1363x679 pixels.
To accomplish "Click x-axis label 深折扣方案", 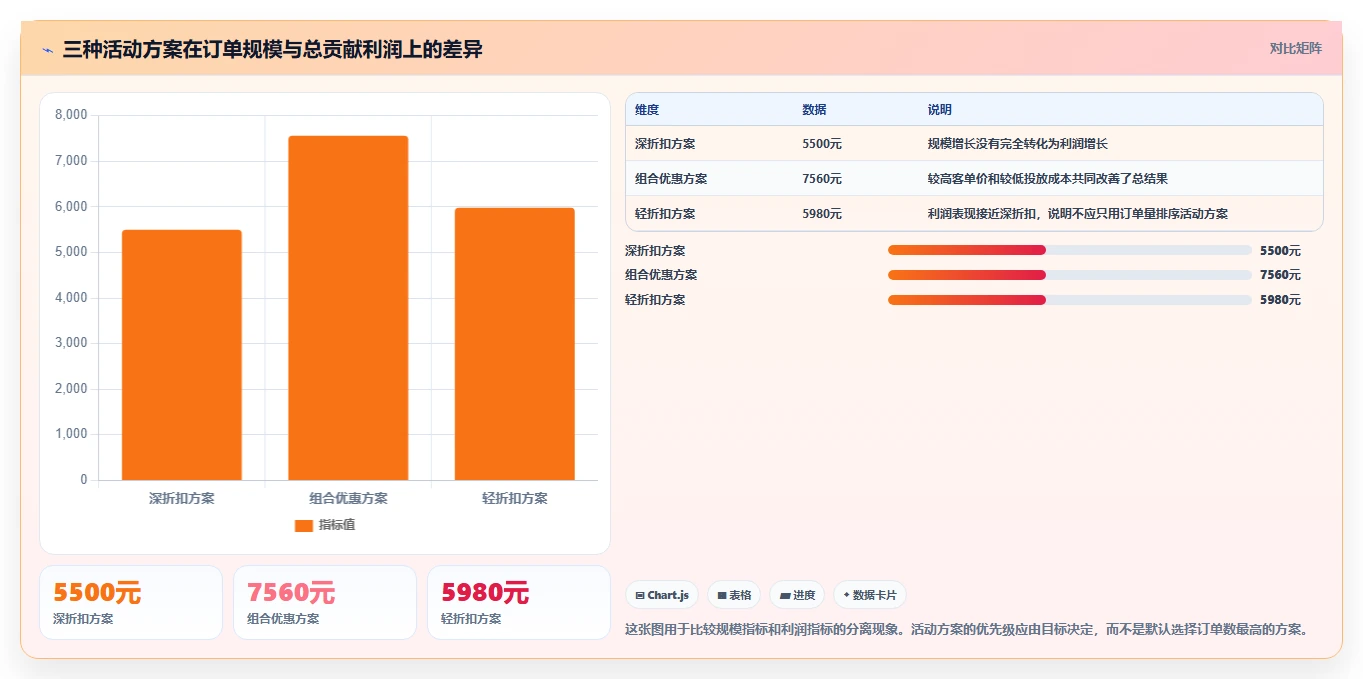I will [x=182, y=498].
